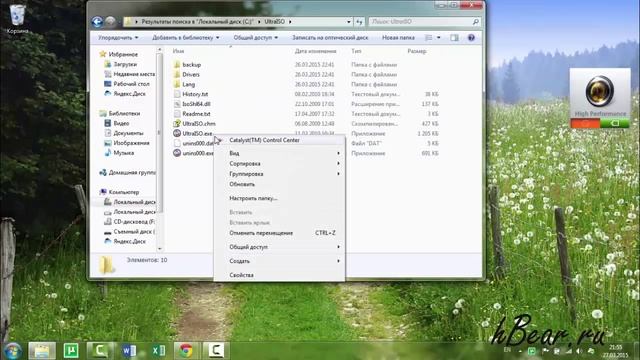Click the High Performance gadget speaker icon
The height and width of the screenshot is (360, 640).
(x=599, y=91)
